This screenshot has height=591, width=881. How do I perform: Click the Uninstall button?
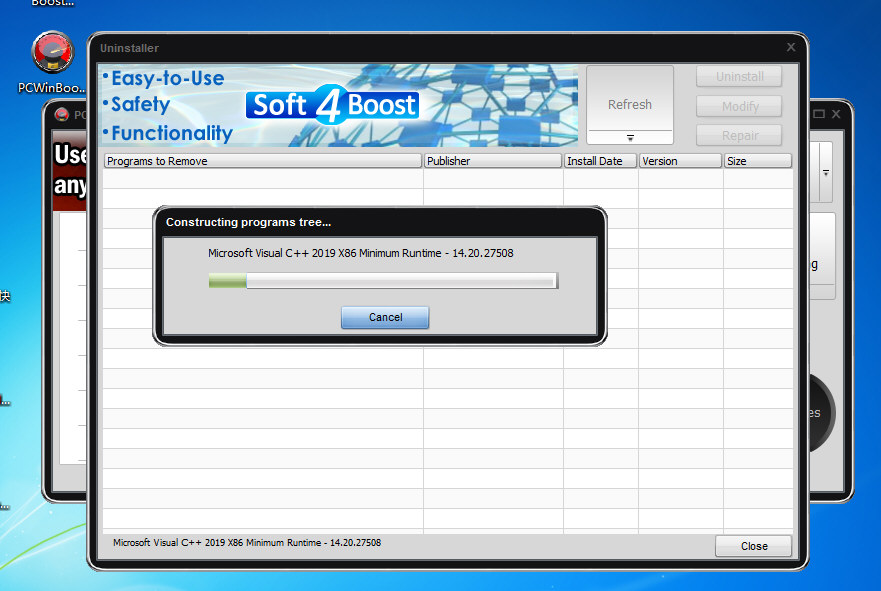coord(739,76)
